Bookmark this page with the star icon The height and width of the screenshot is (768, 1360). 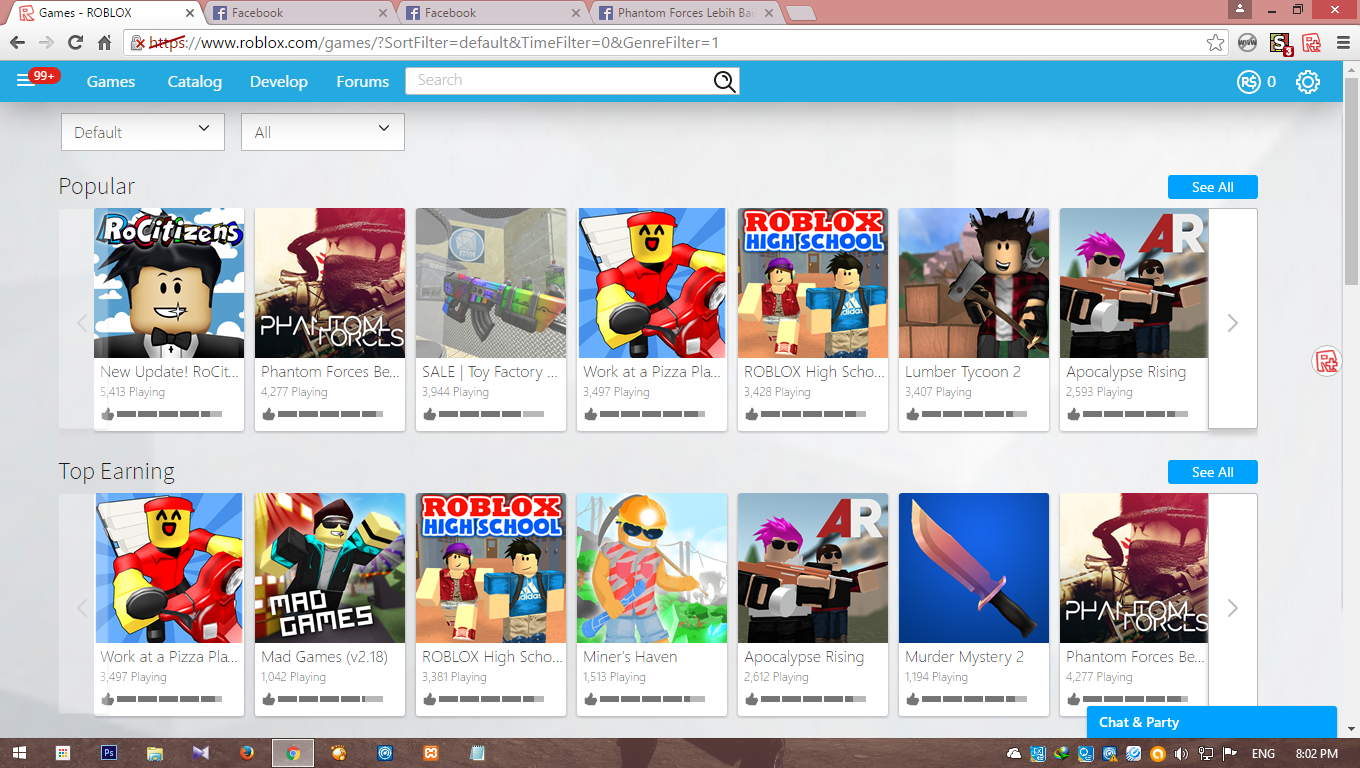(1215, 43)
